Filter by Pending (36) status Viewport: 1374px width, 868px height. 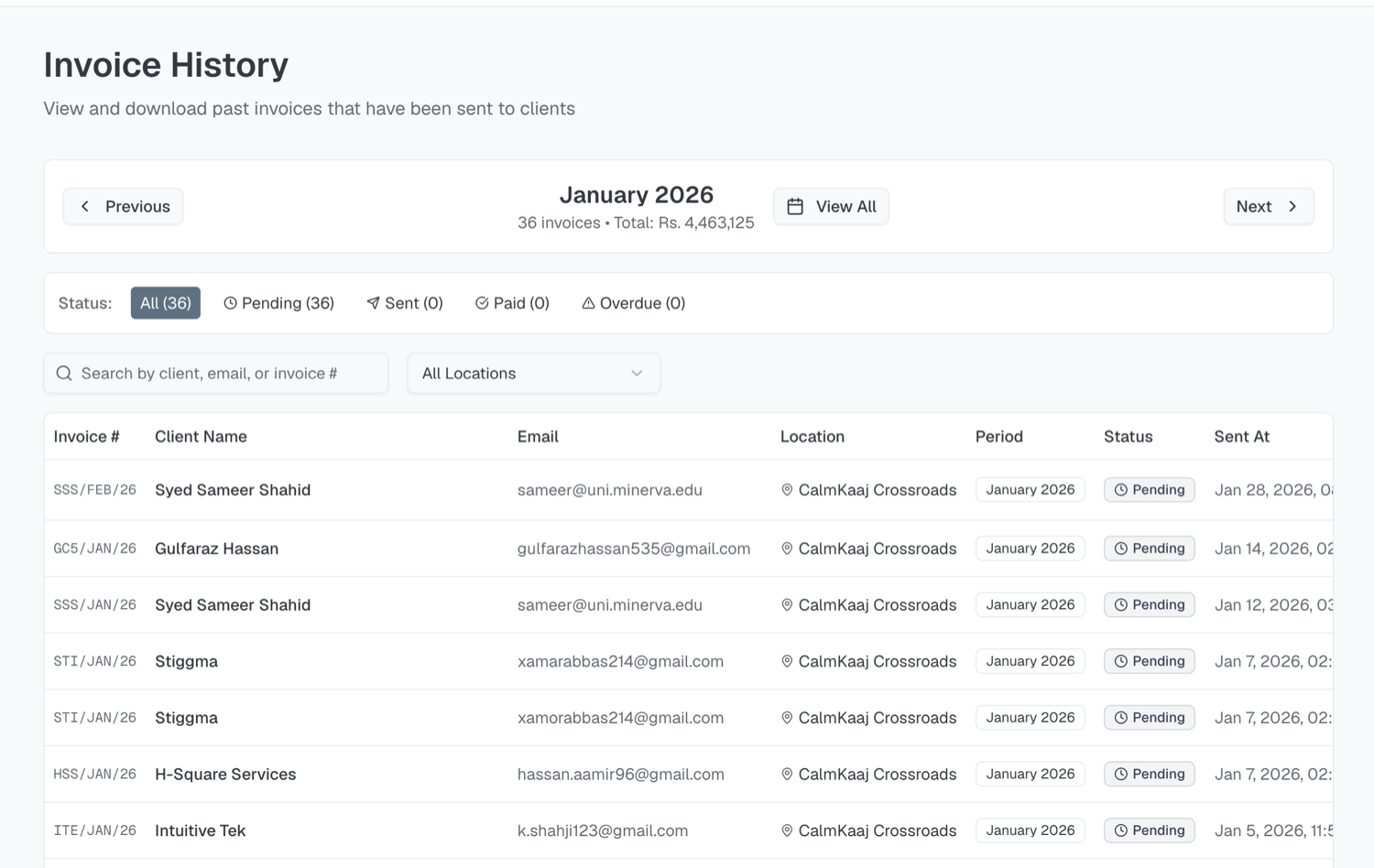(x=278, y=303)
